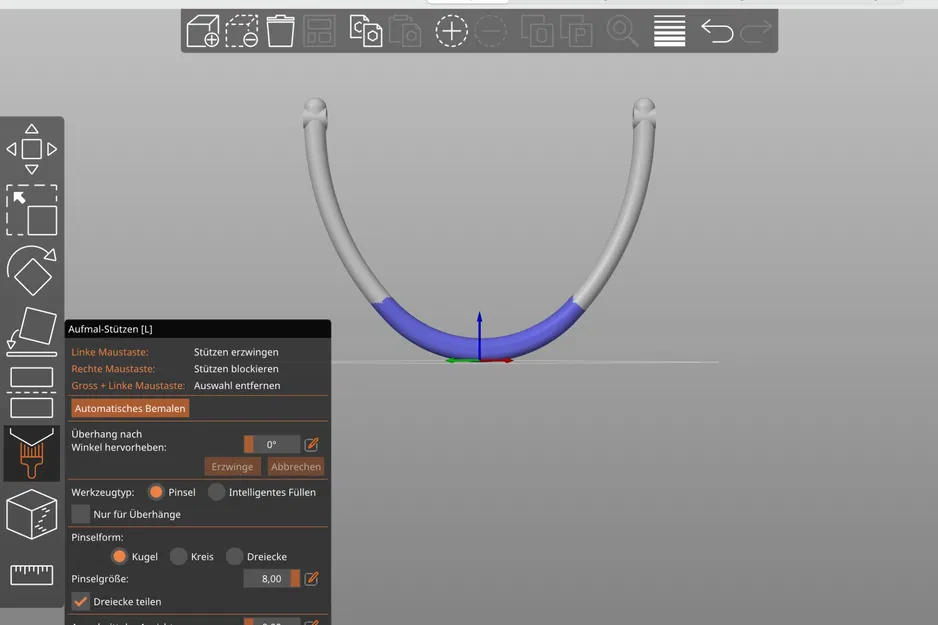This screenshot has height=625, width=938.
Task: Select the Cut tool in left toolbar
Action: pos(32,393)
